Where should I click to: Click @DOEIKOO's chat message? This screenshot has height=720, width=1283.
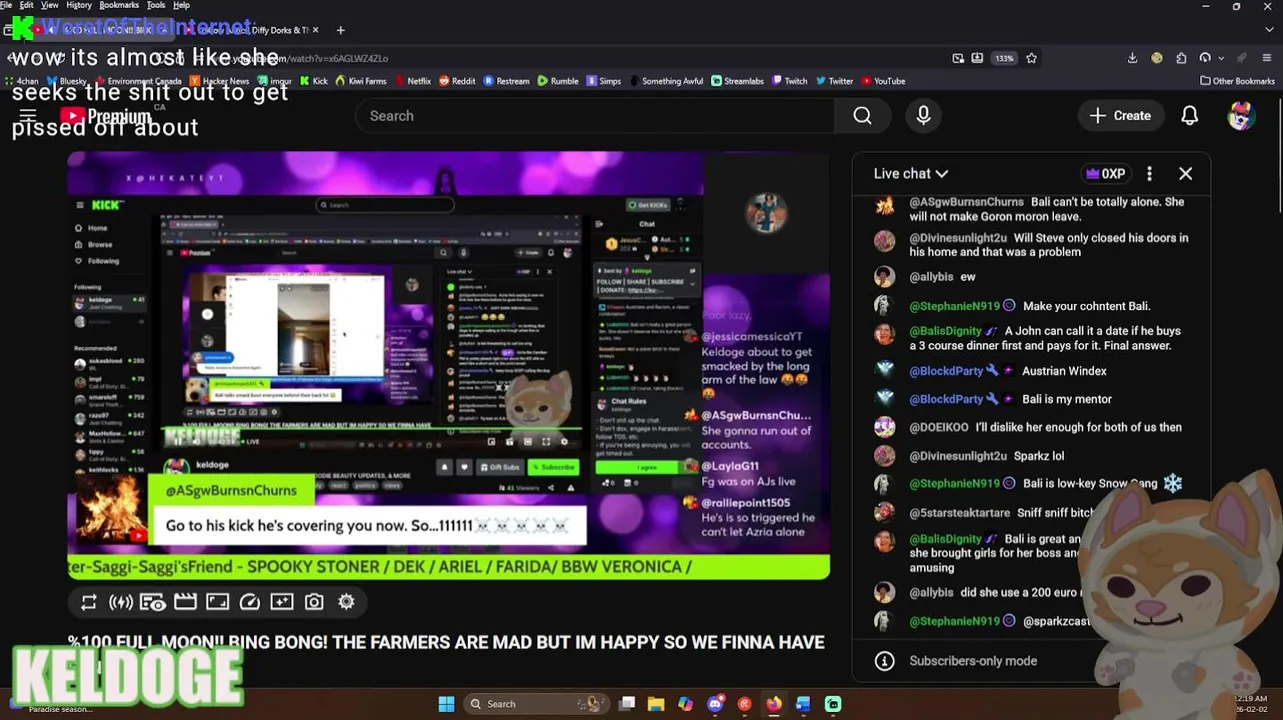click(1030, 427)
